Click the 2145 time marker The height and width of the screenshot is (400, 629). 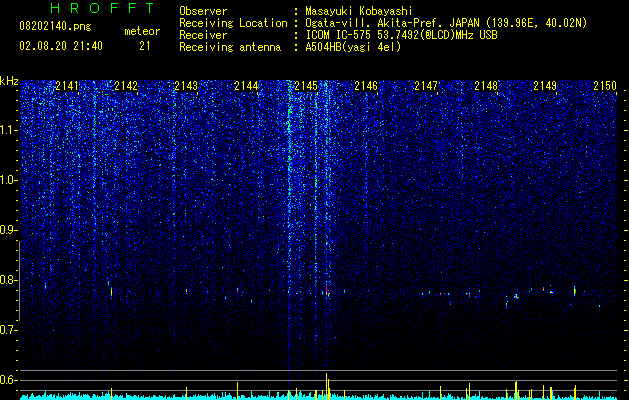(x=306, y=86)
